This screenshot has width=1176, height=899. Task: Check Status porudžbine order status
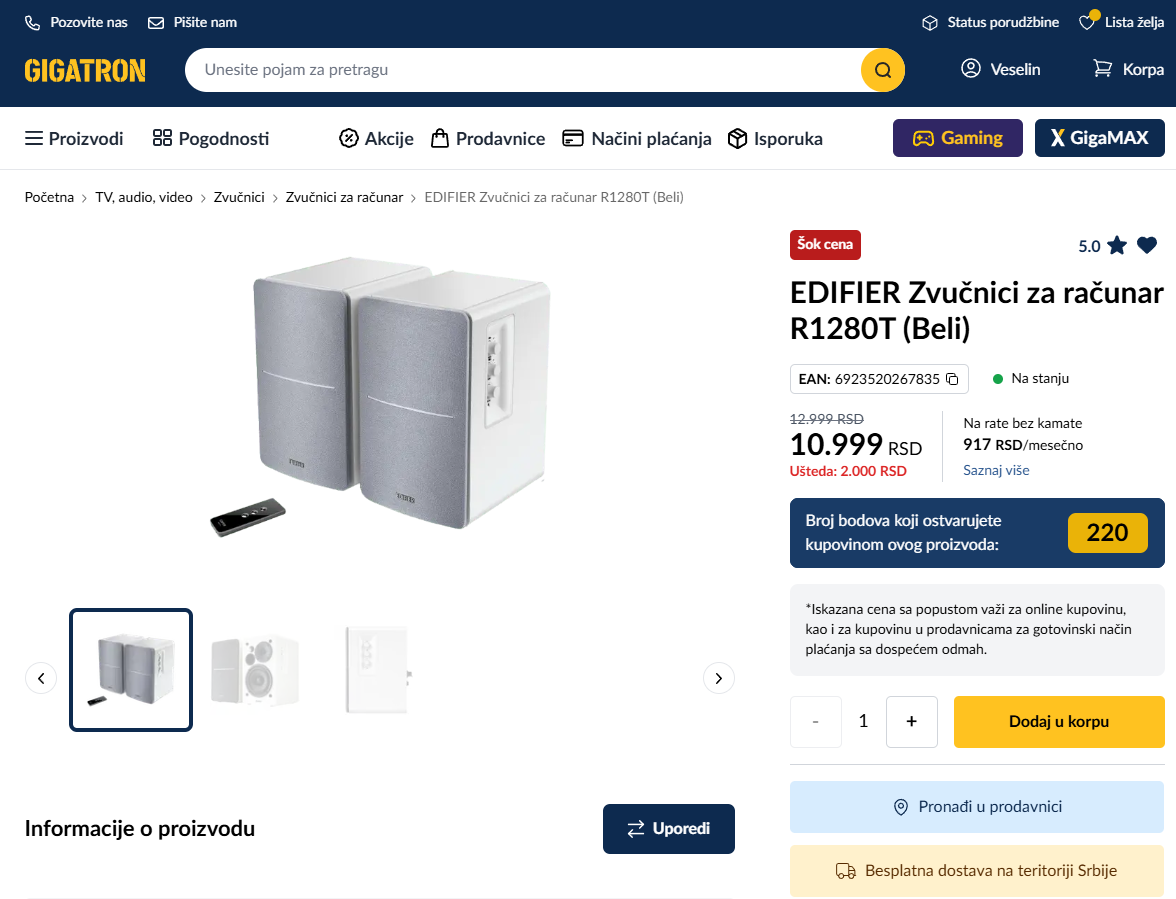tap(990, 22)
